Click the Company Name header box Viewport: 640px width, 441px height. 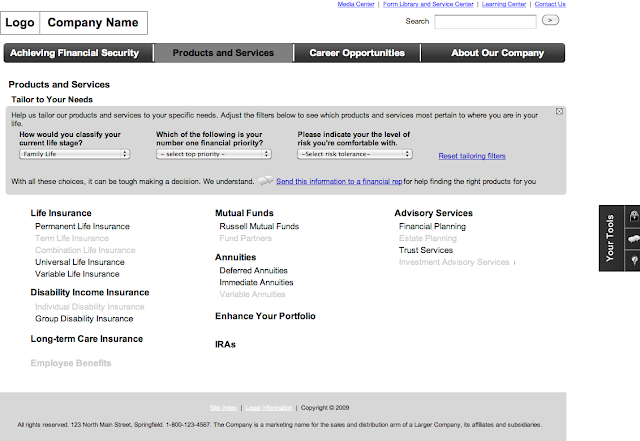click(93, 23)
